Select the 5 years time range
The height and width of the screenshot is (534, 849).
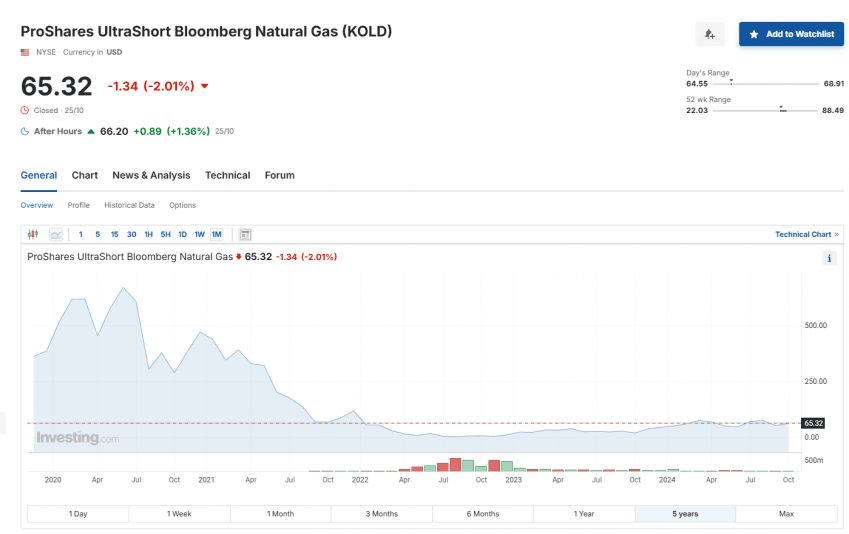point(685,514)
